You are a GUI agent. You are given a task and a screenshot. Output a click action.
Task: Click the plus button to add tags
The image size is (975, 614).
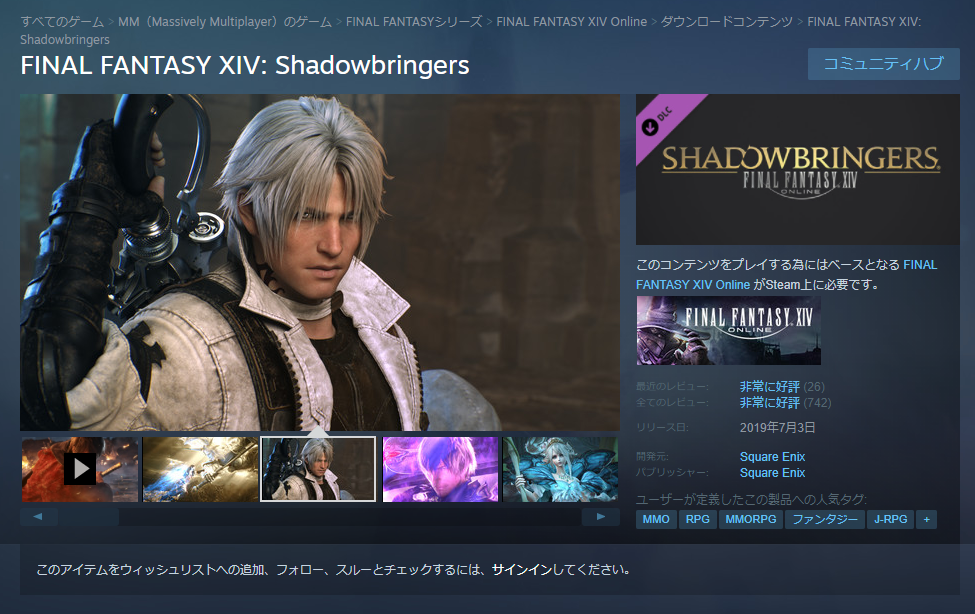pos(926,519)
